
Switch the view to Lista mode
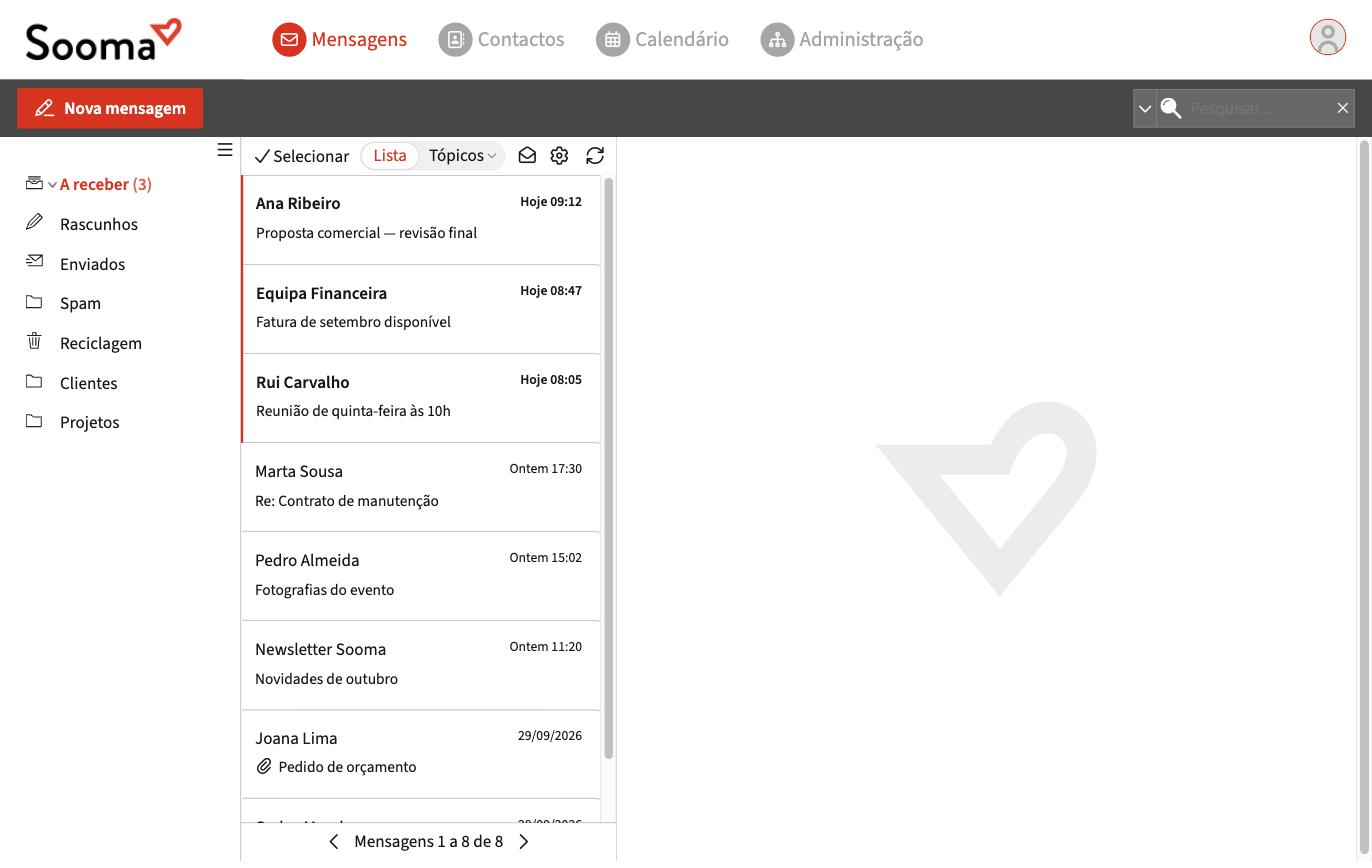click(x=390, y=155)
